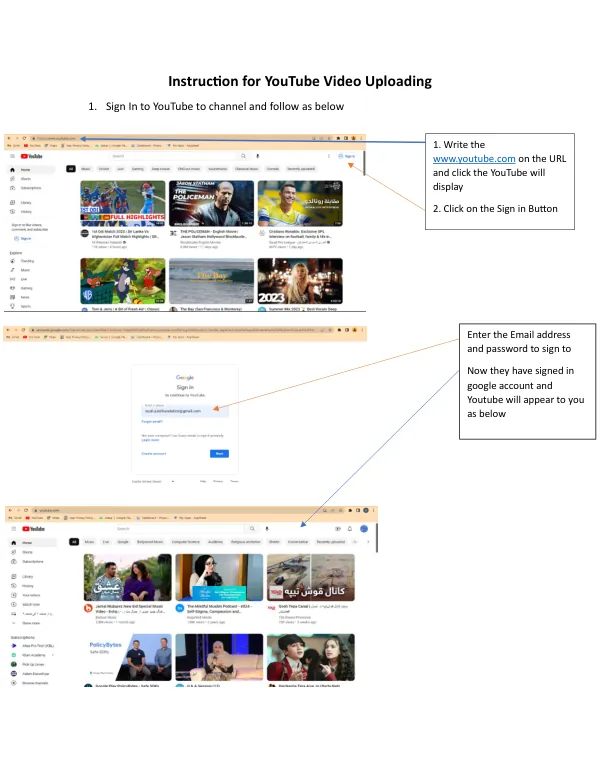
Task: Open the account avatar on signed-in YouTube
Action: coord(364,529)
